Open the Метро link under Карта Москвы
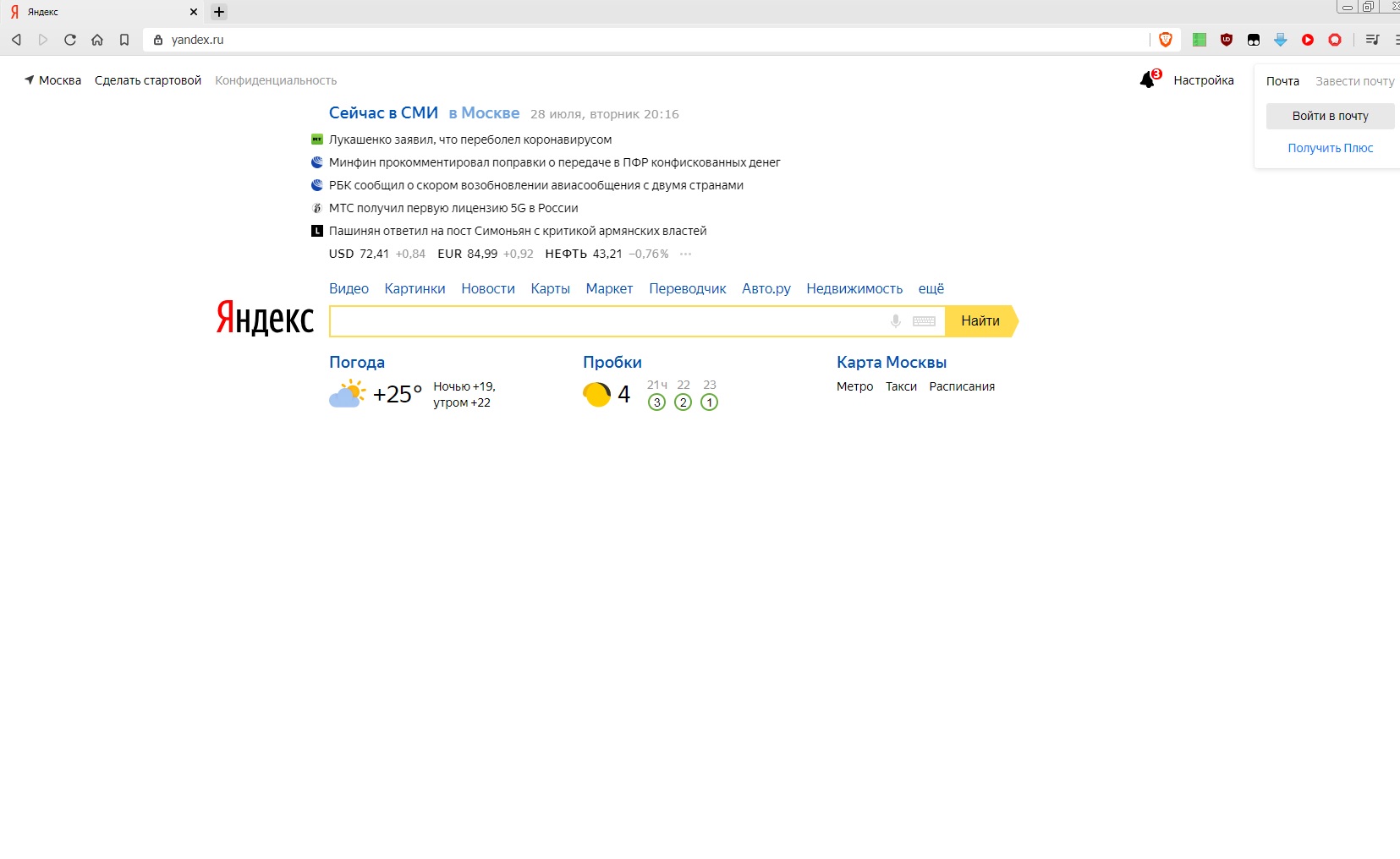 tap(854, 386)
